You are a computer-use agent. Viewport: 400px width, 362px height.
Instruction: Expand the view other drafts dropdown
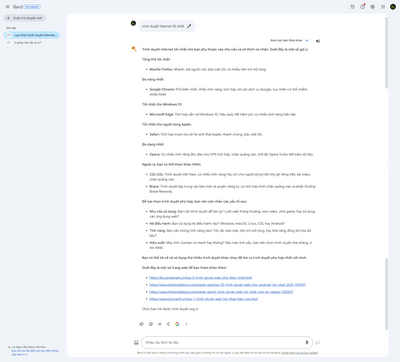coord(290,40)
